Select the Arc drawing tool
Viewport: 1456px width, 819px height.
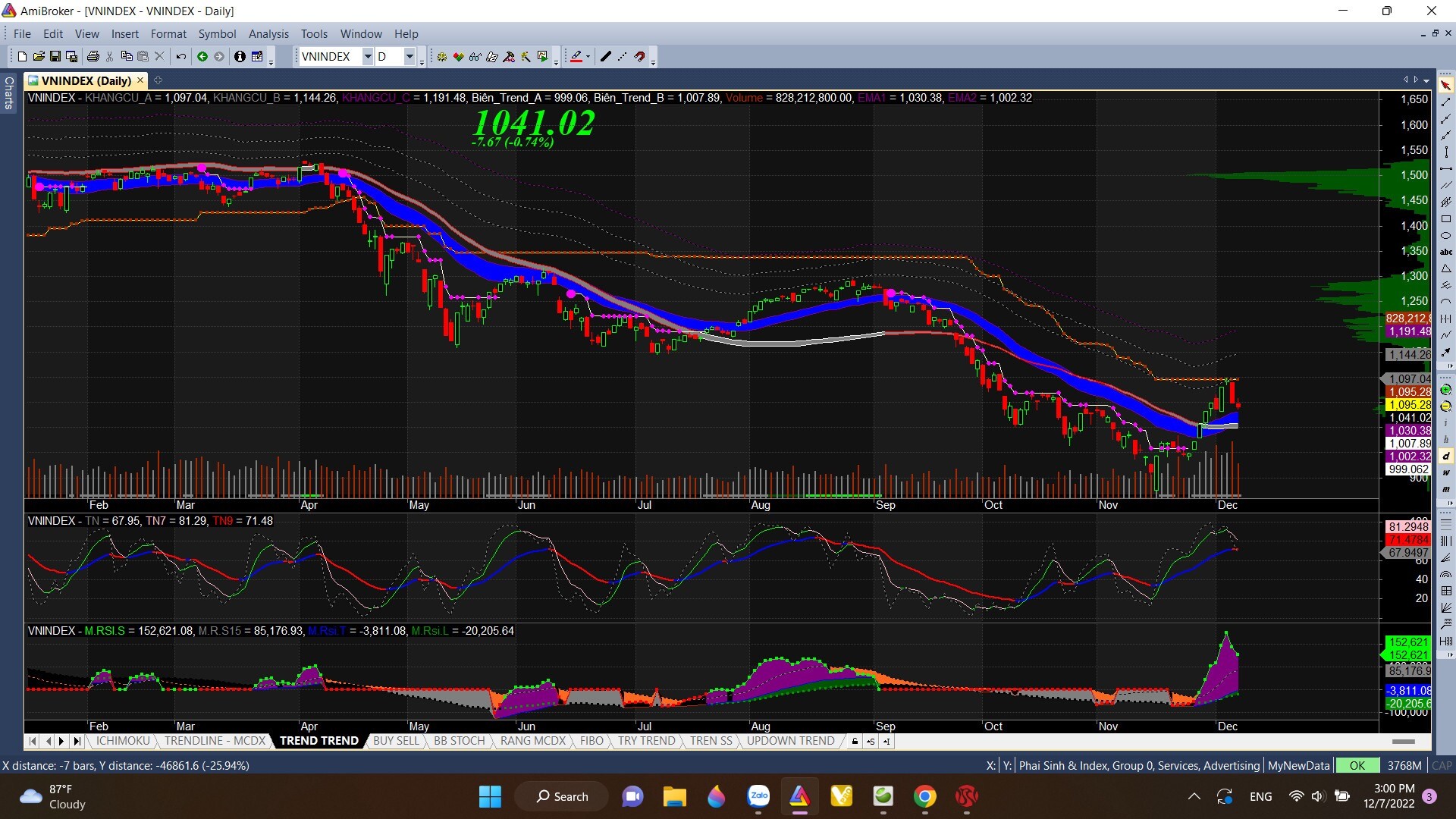(x=1445, y=302)
